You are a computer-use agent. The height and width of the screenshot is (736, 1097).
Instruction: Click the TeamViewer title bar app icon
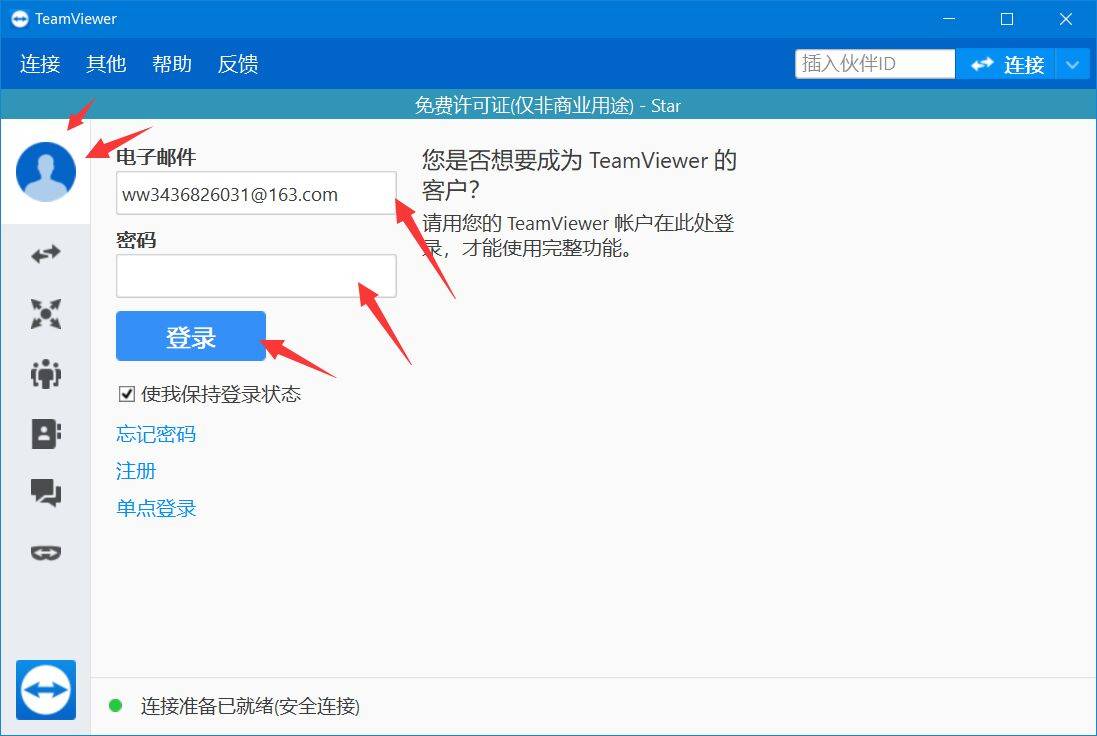(20, 19)
